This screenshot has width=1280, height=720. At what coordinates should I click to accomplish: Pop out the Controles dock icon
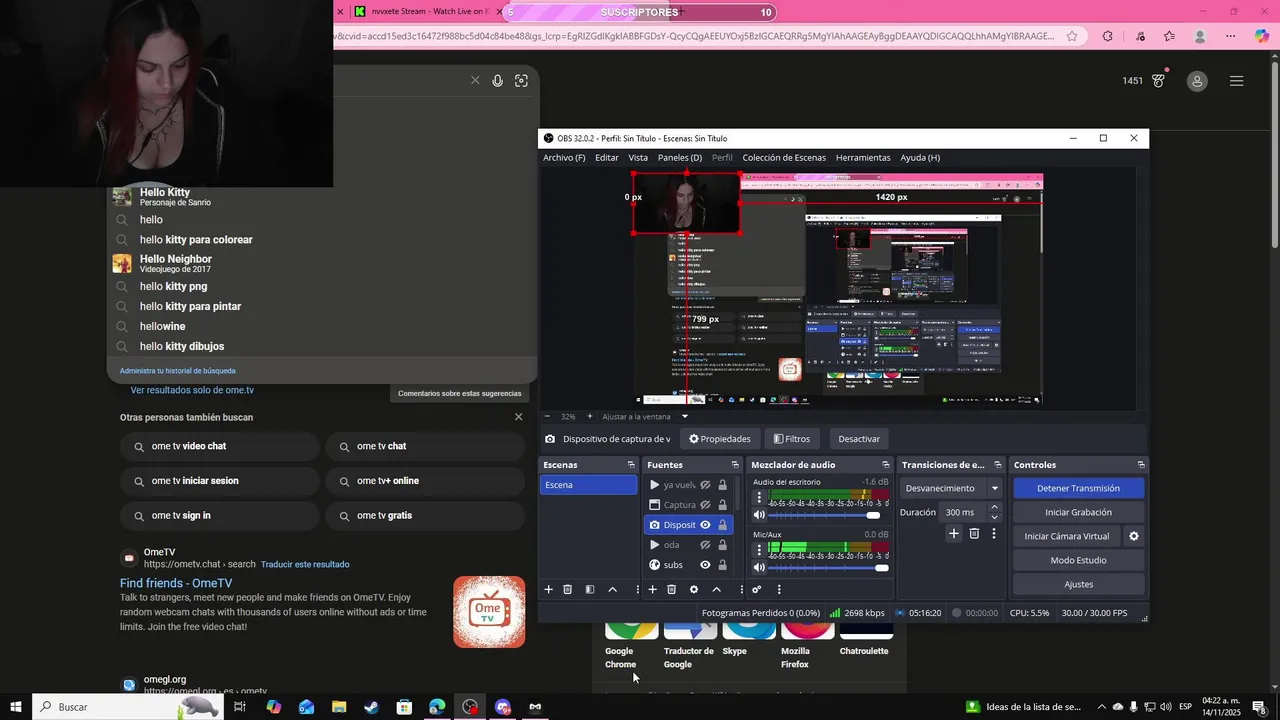1141,465
